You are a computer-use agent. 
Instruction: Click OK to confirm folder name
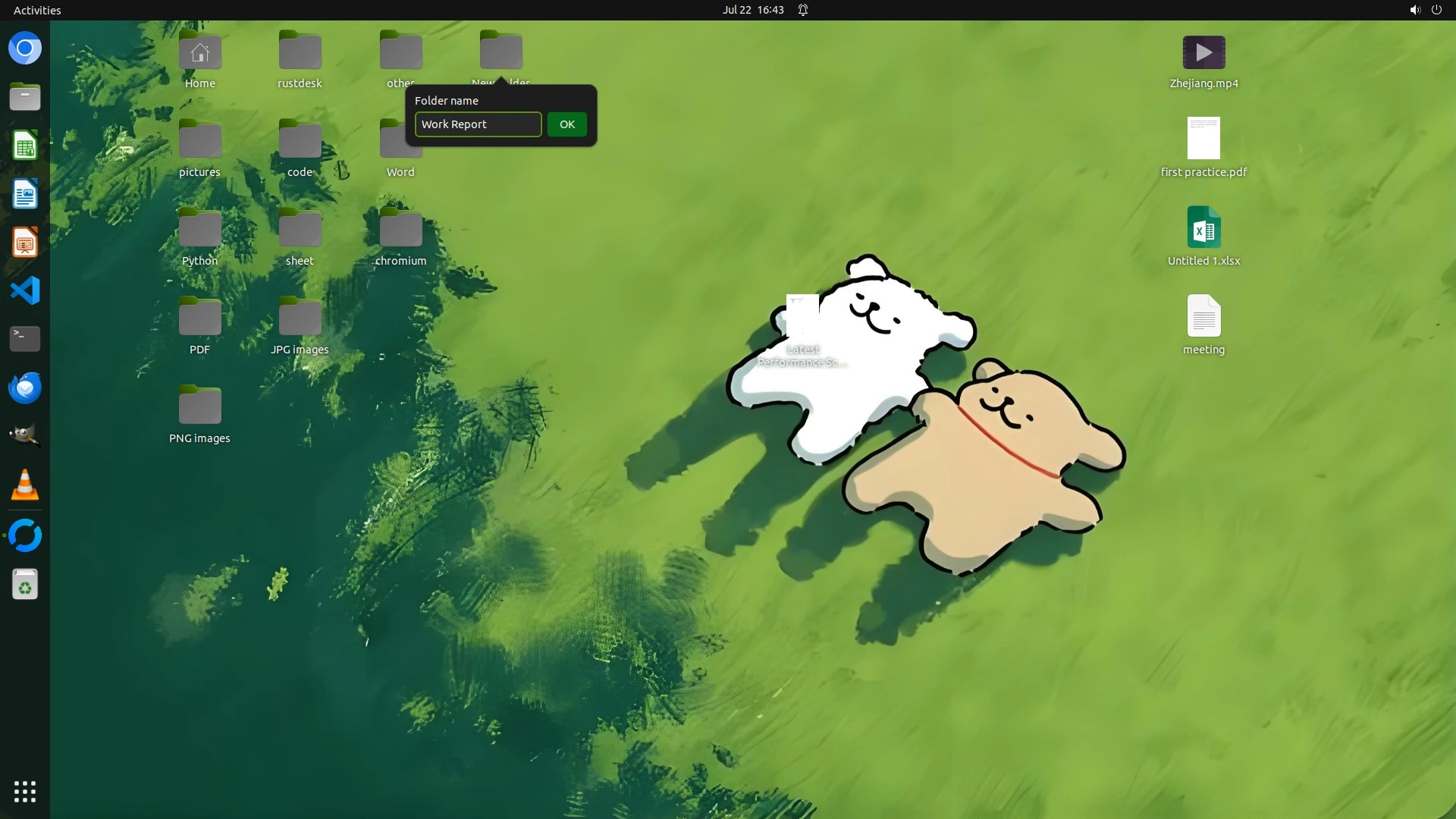point(566,124)
